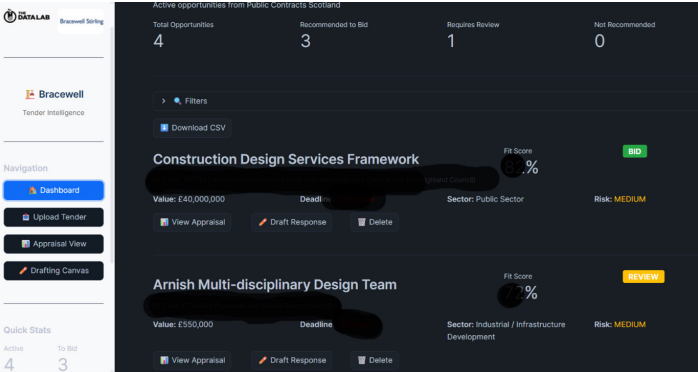The image size is (698, 372).
Task: Click the house icon on Dashboard button
Action: [32, 190]
